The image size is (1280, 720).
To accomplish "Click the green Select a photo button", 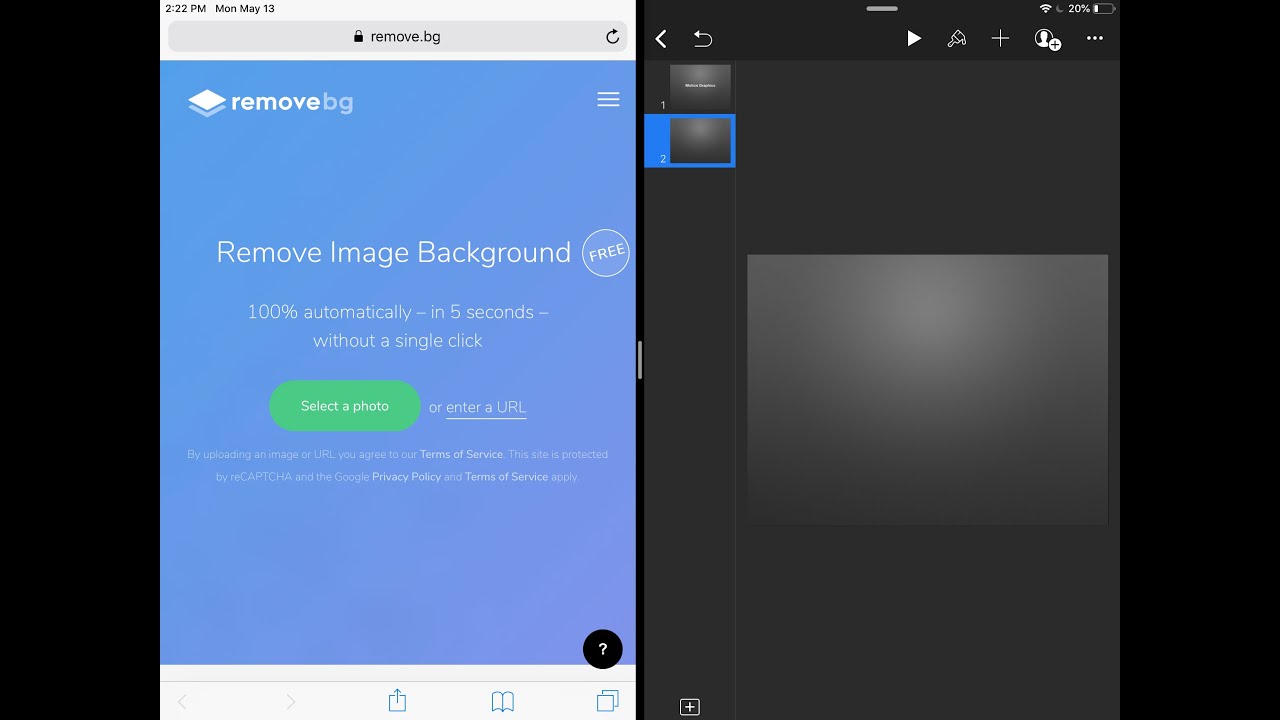I will 345,406.
